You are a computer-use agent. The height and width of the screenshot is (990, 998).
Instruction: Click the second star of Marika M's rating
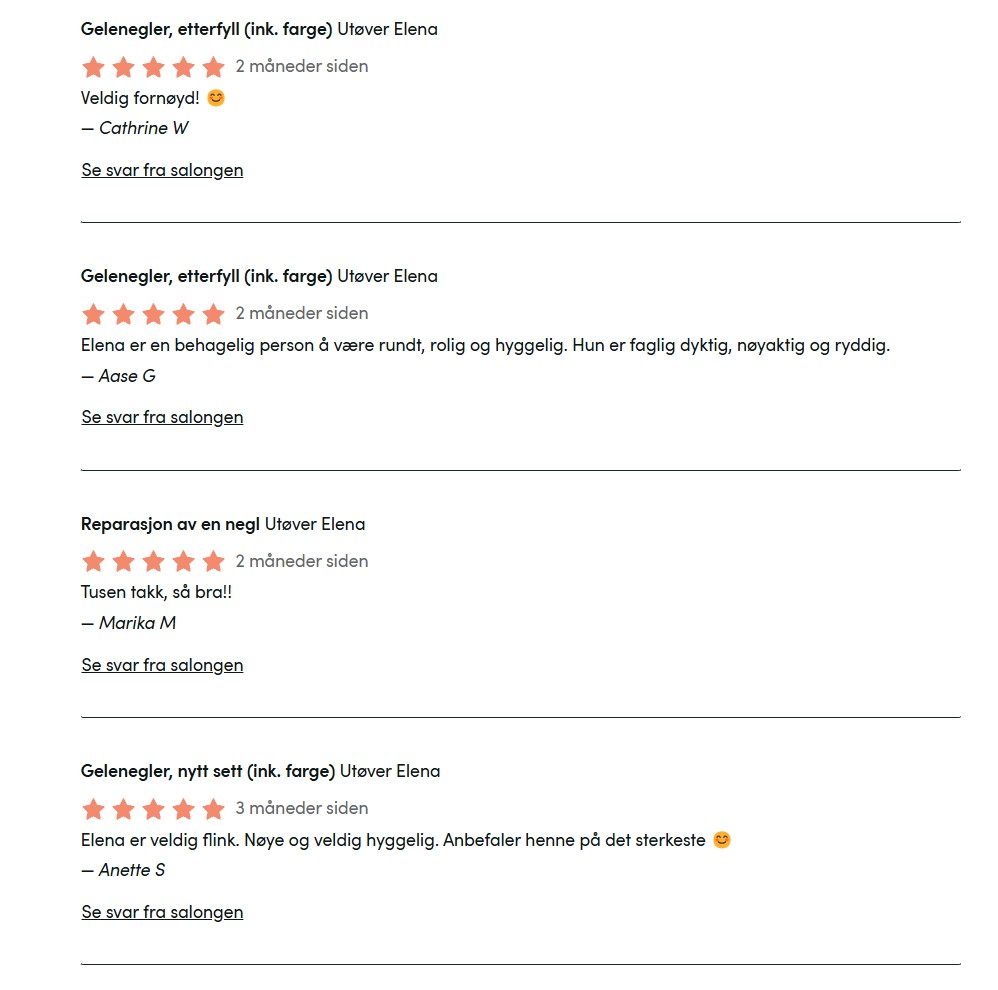tap(123, 561)
